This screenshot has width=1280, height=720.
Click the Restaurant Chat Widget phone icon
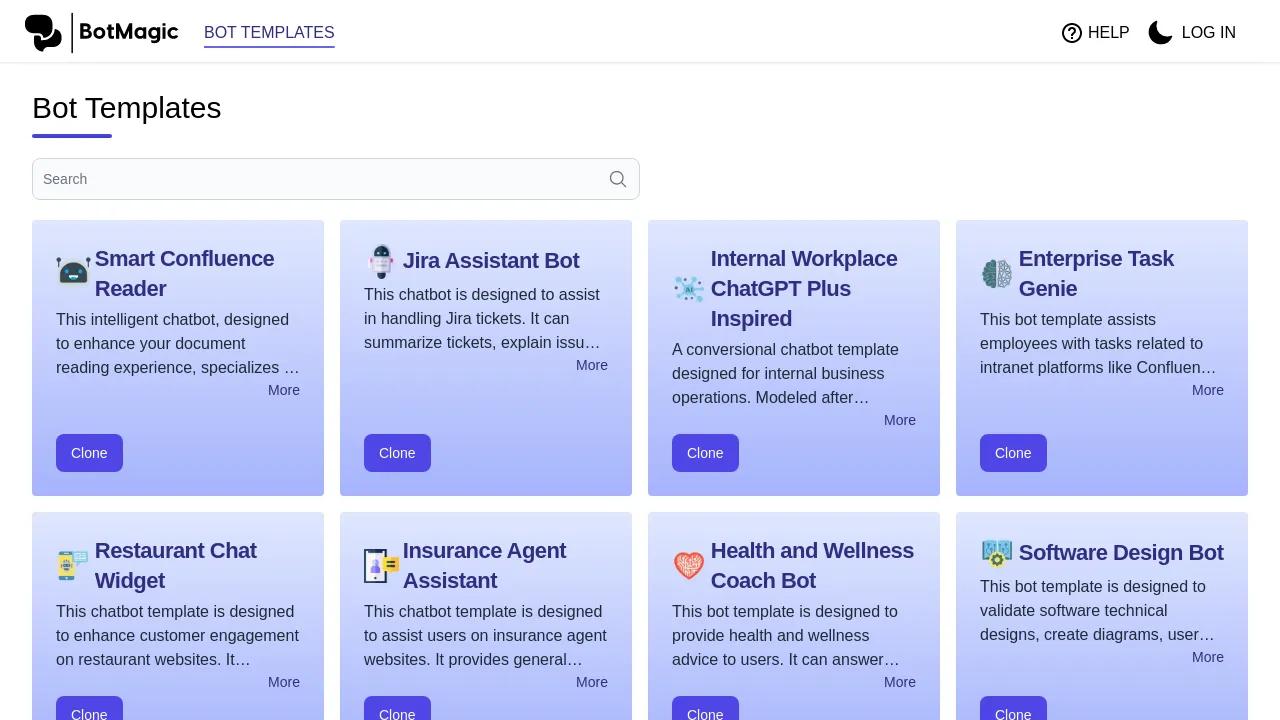(x=73, y=566)
